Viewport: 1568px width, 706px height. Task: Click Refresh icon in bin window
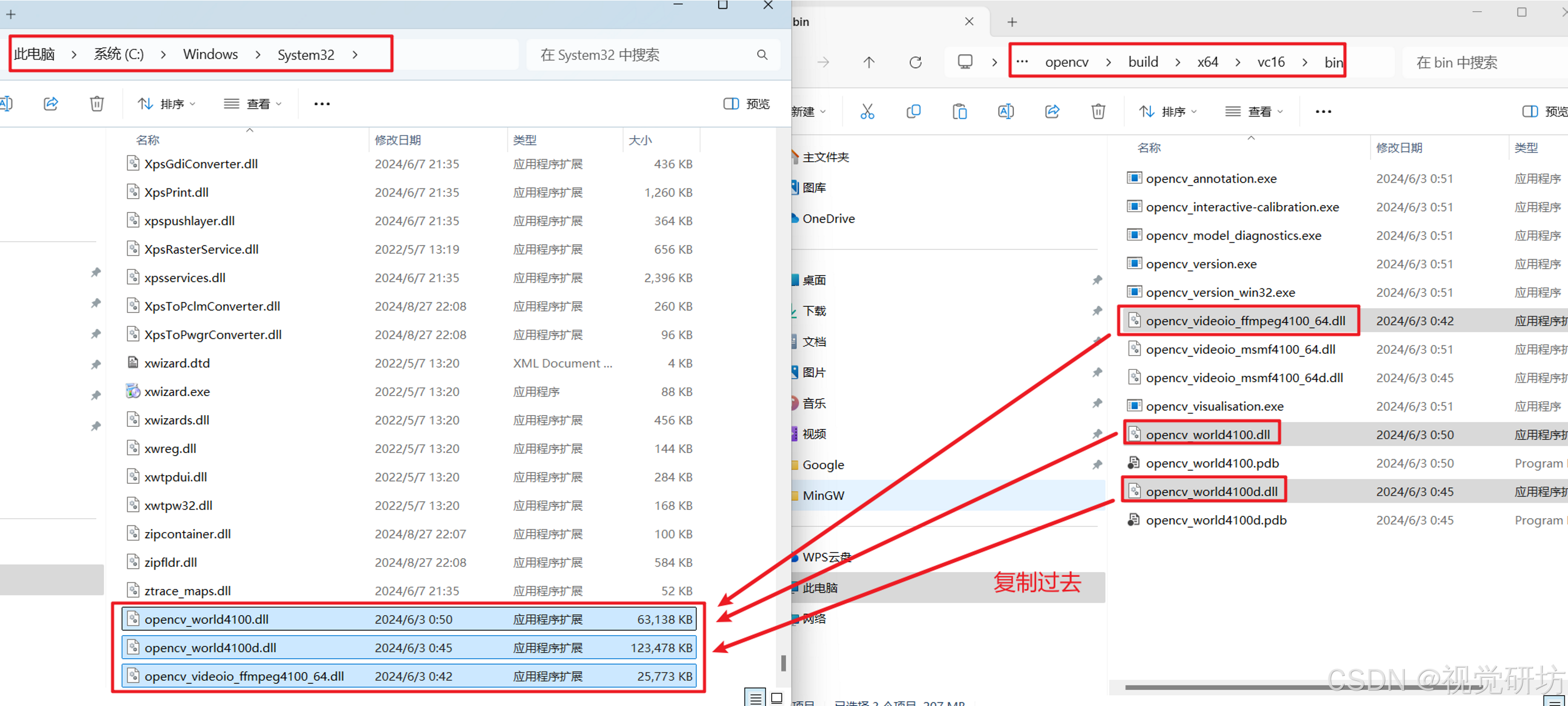click(915, 62)
